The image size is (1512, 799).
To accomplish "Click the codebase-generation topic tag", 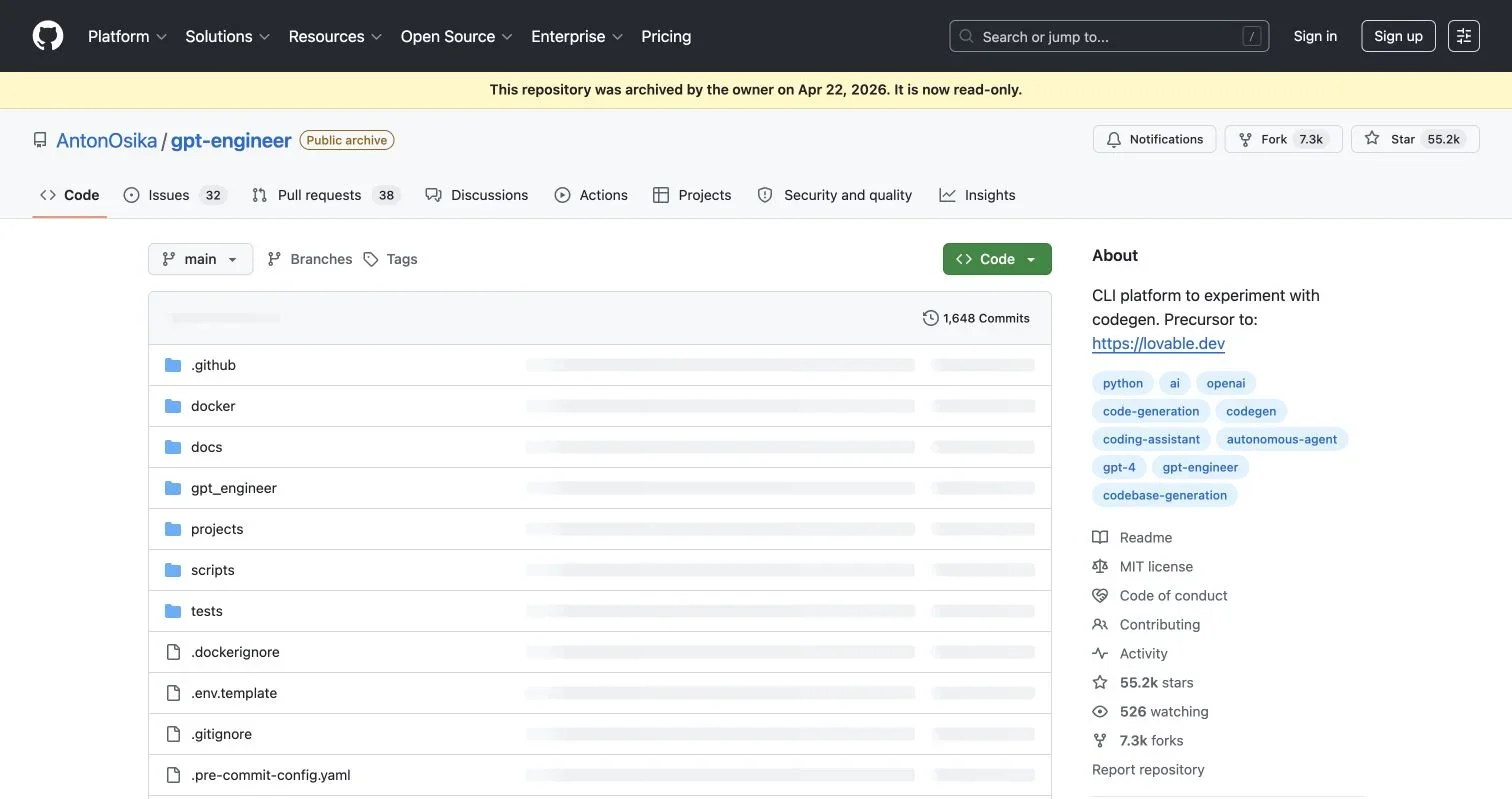I will (x=1165, y=495).
